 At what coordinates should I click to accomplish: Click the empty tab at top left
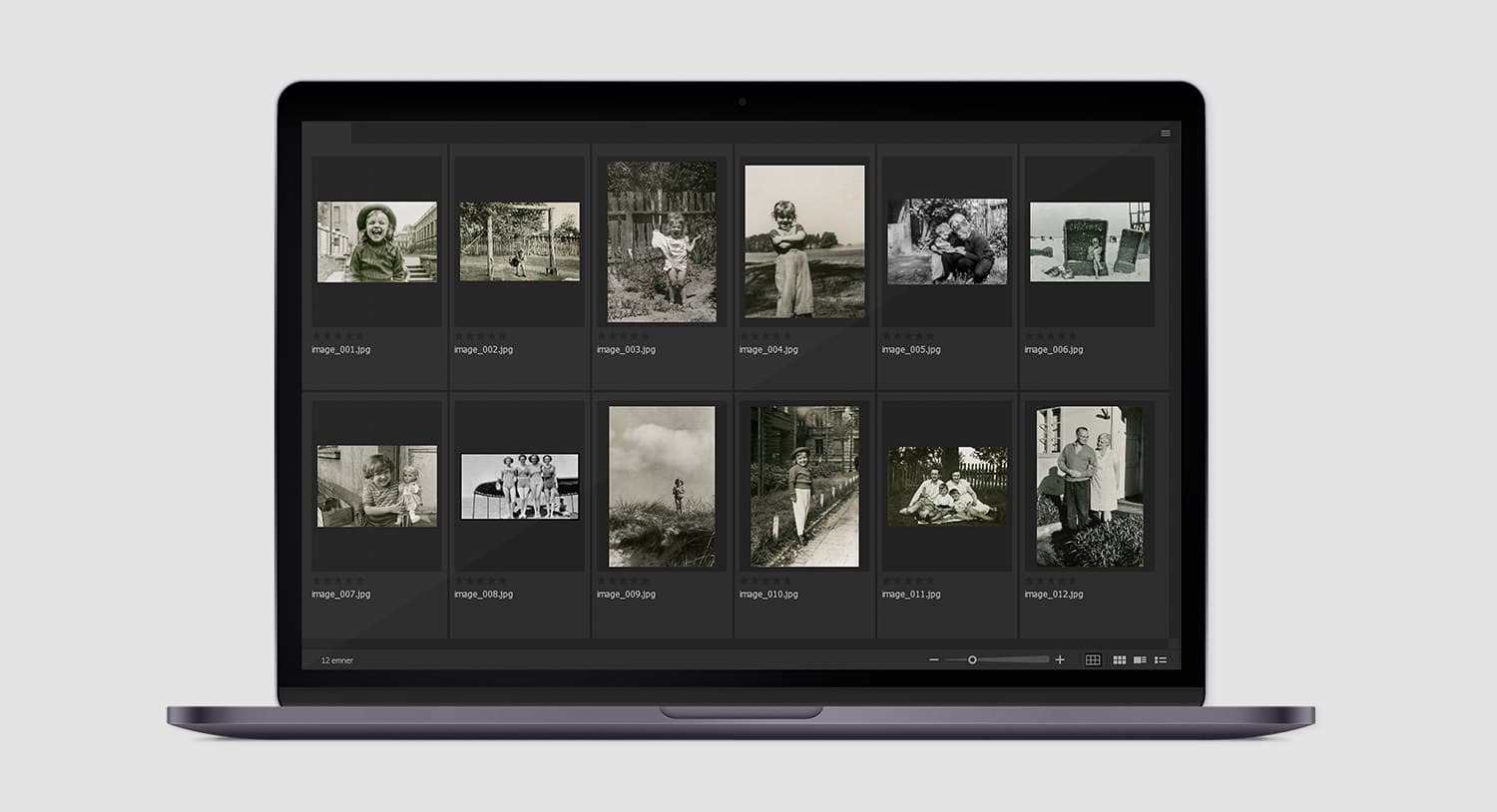pos(326,133)
